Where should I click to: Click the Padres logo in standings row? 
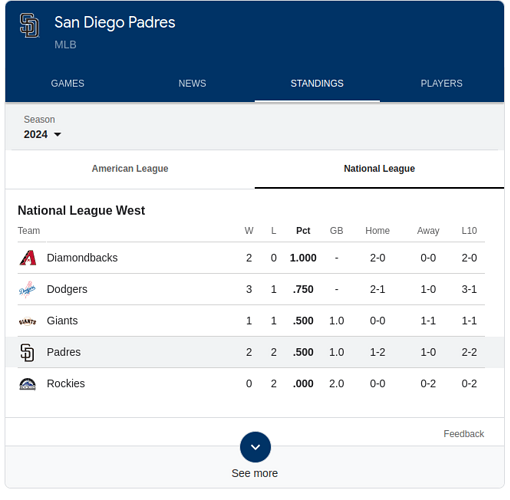27,352
